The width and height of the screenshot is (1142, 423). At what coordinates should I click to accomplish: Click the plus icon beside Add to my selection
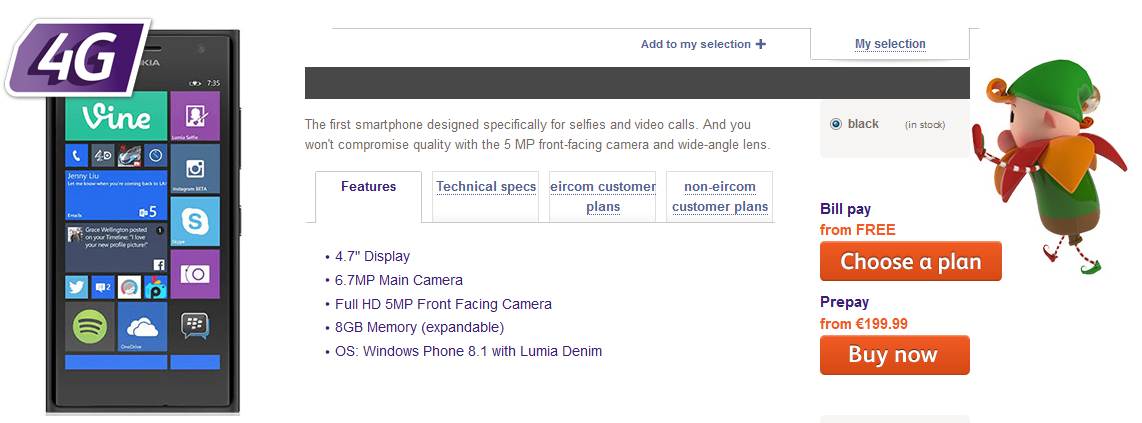tap(760, 44)
